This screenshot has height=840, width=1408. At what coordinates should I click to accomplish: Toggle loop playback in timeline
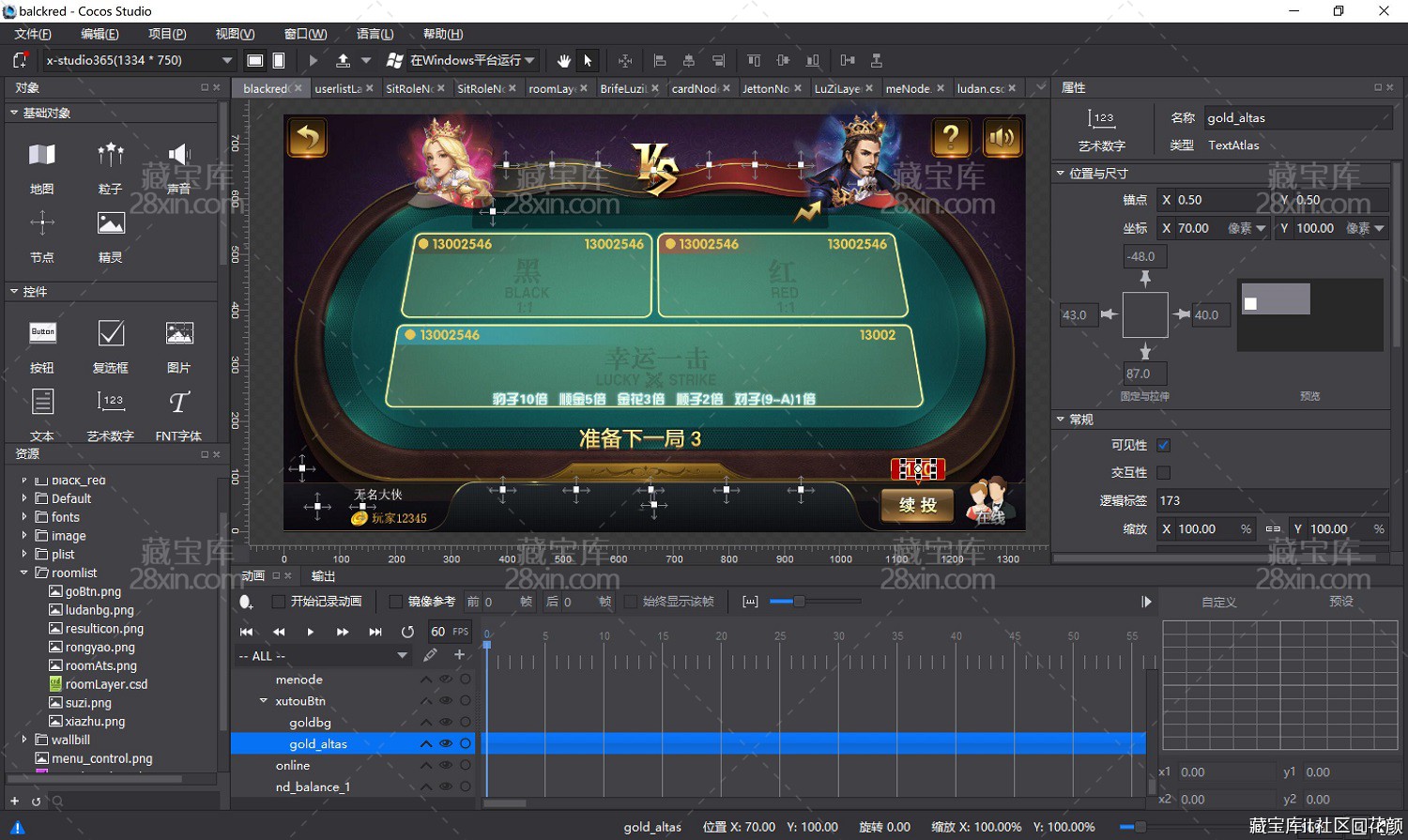[407, 632]
